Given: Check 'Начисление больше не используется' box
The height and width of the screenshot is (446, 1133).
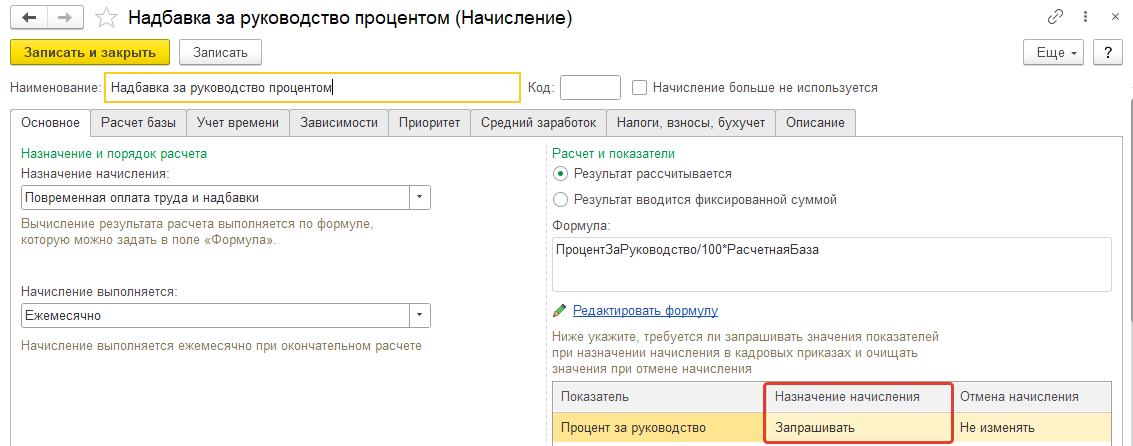Looking at the screenshot, I should click(639, 87).
